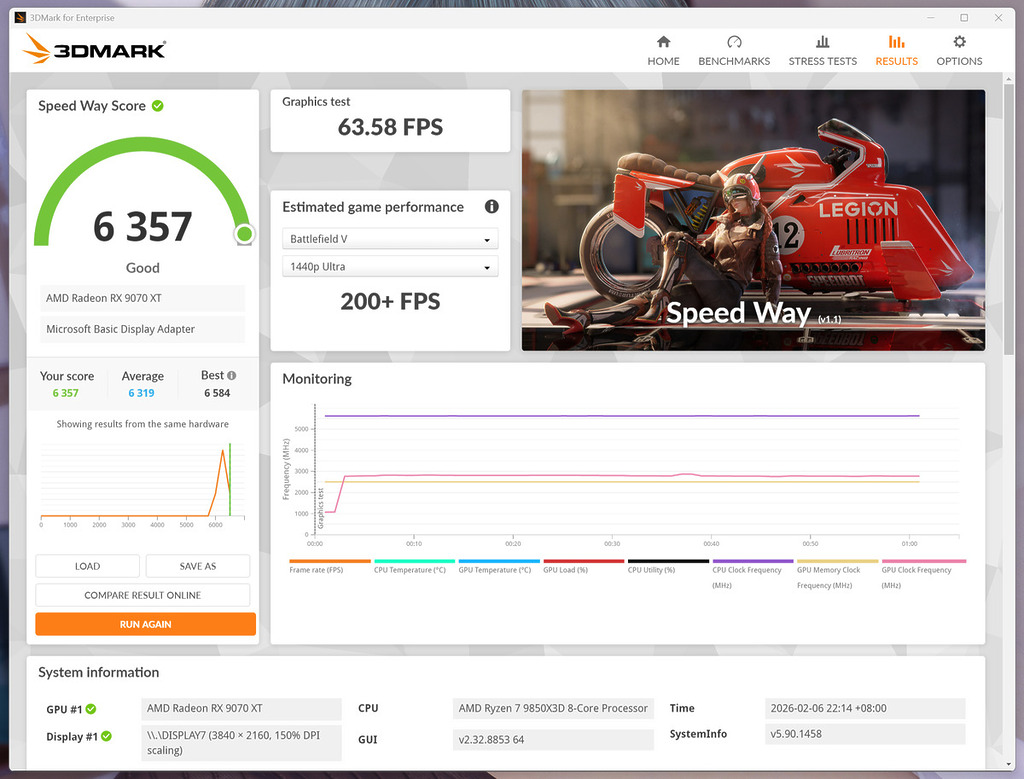Click the green checkmark beside Speed Way Score
Screen dimensions: 1024x779
pos(158,105)
